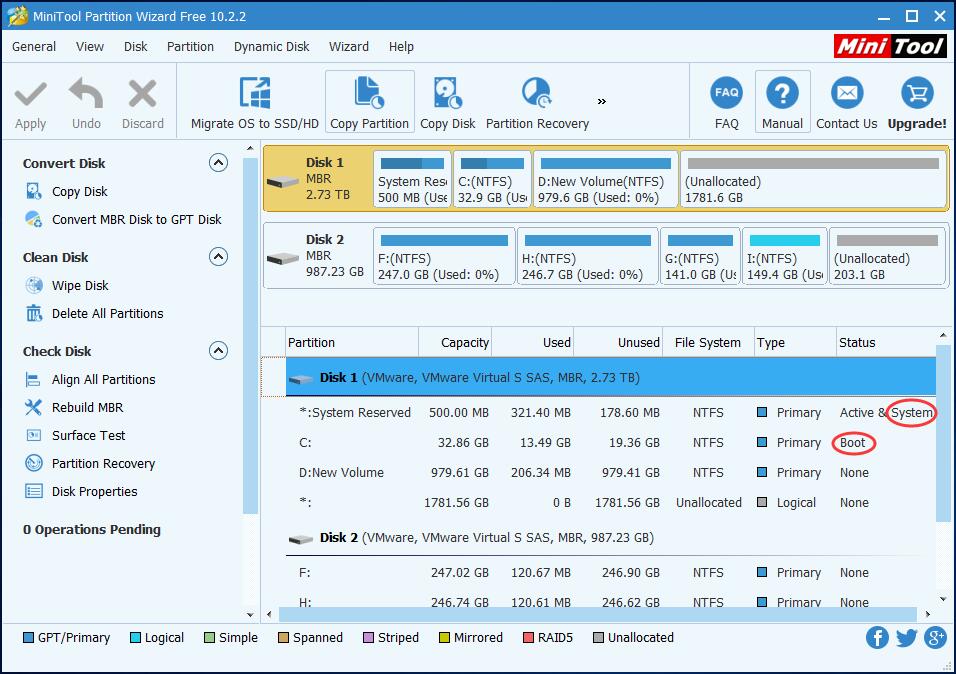Viewport: 956px width, 674px height.
Task: Click the partition list horizontal scrollbar
Action: 598,614
